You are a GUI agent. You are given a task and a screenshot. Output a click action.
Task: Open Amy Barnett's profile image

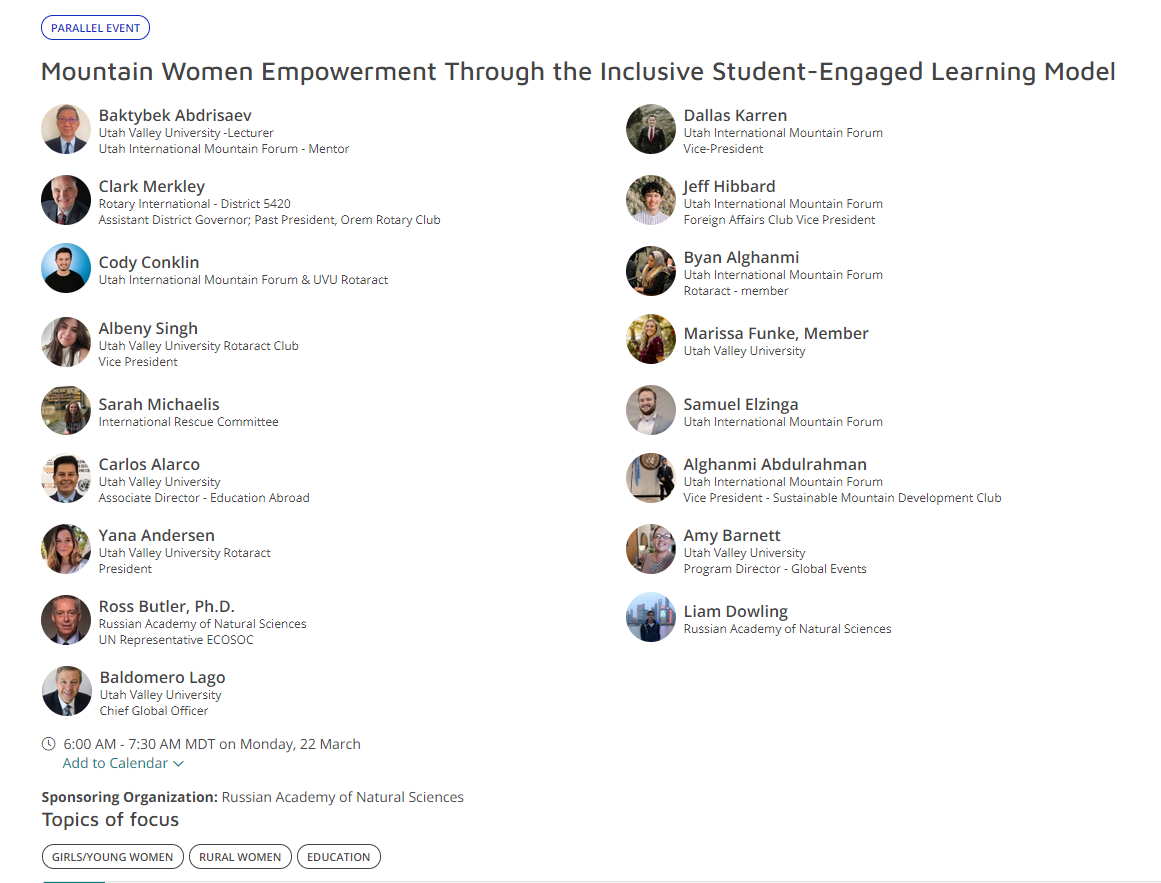pos(651,549)
